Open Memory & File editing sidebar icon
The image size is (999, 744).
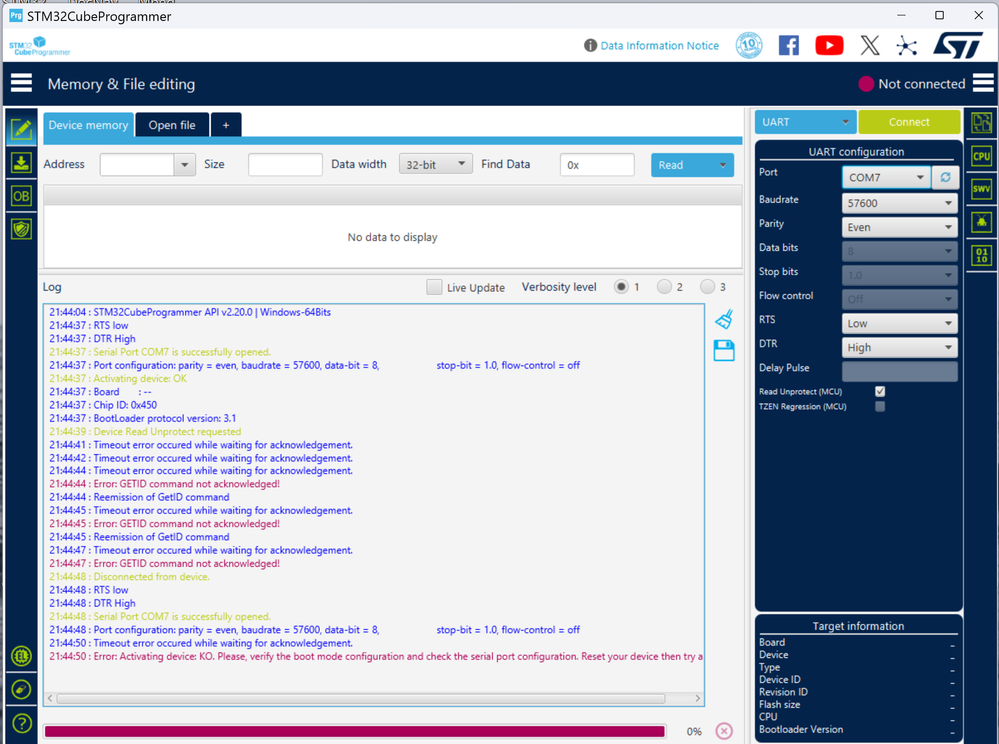(21, 130)
